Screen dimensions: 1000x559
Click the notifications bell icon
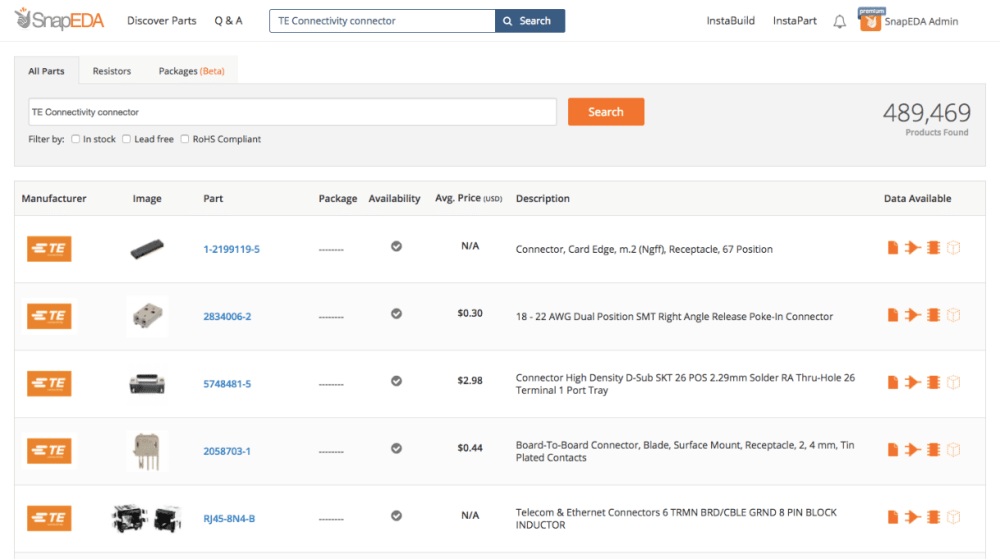[839, 21]
